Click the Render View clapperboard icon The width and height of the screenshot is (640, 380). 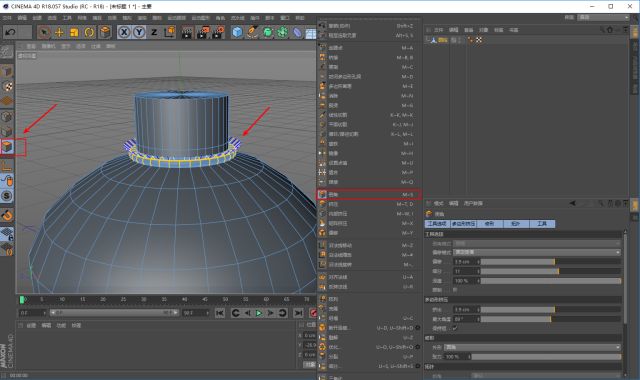[x=187, y=32]
